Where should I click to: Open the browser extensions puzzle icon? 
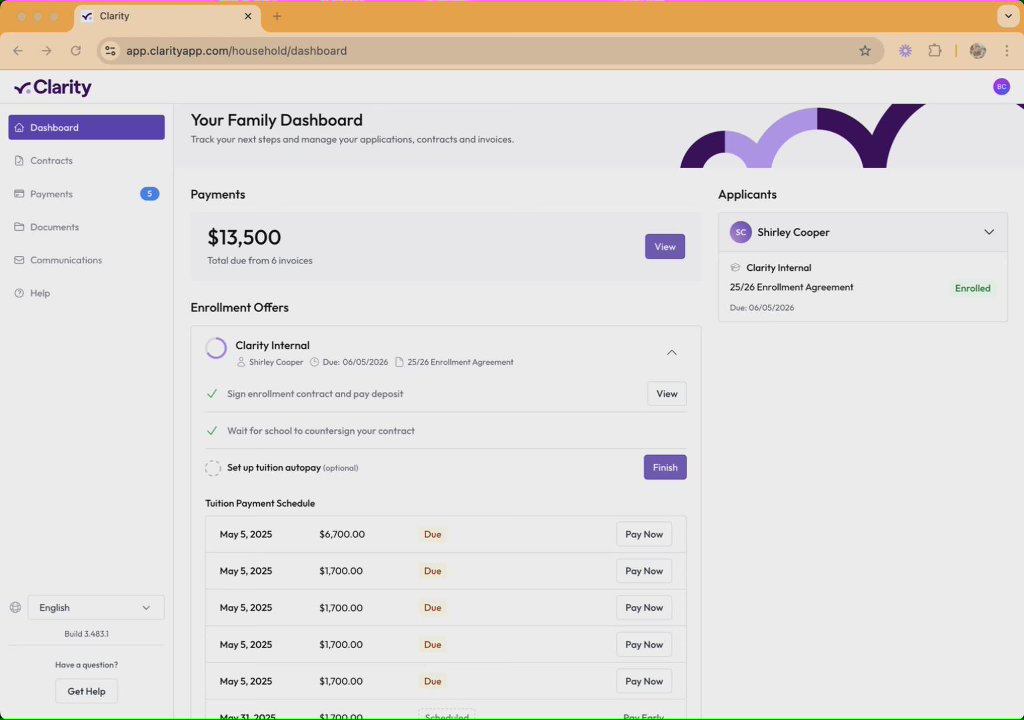(x=935, y=50)
